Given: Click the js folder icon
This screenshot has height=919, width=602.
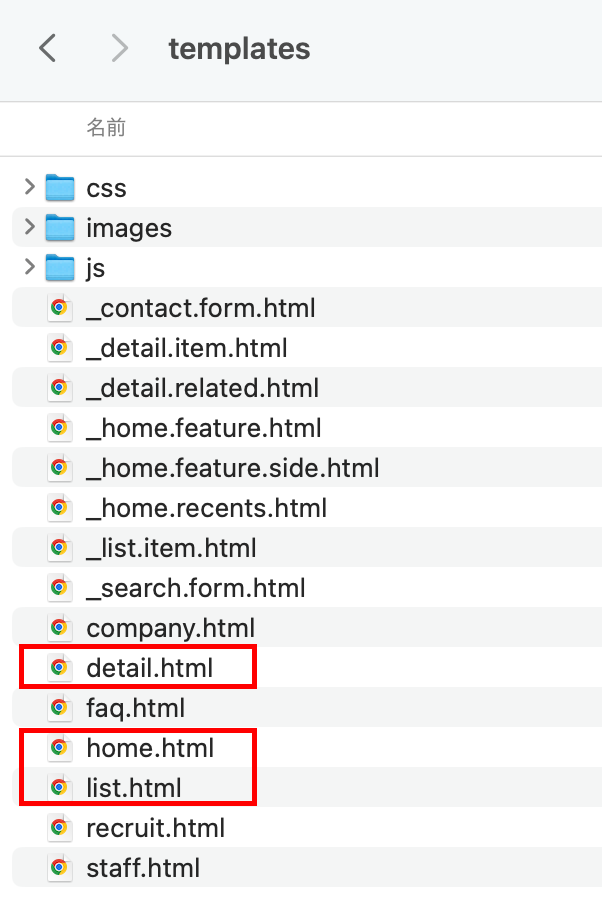Looking at the screenshot, I should [60, 268].
